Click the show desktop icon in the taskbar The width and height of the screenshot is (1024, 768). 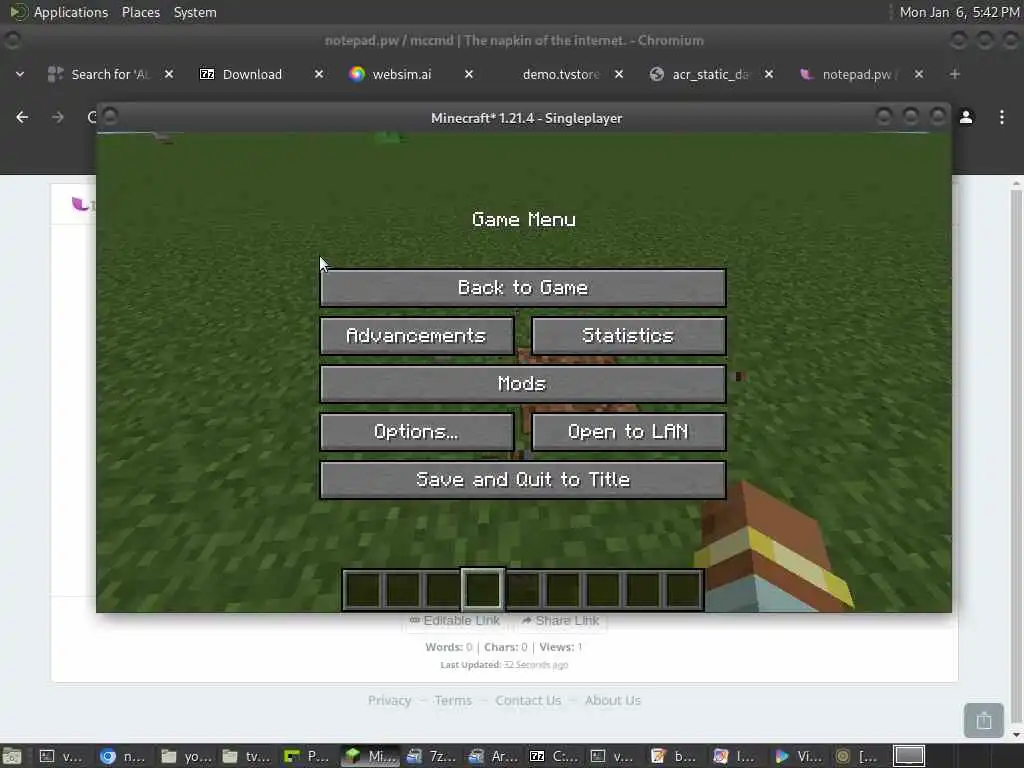tap(12, 756)
